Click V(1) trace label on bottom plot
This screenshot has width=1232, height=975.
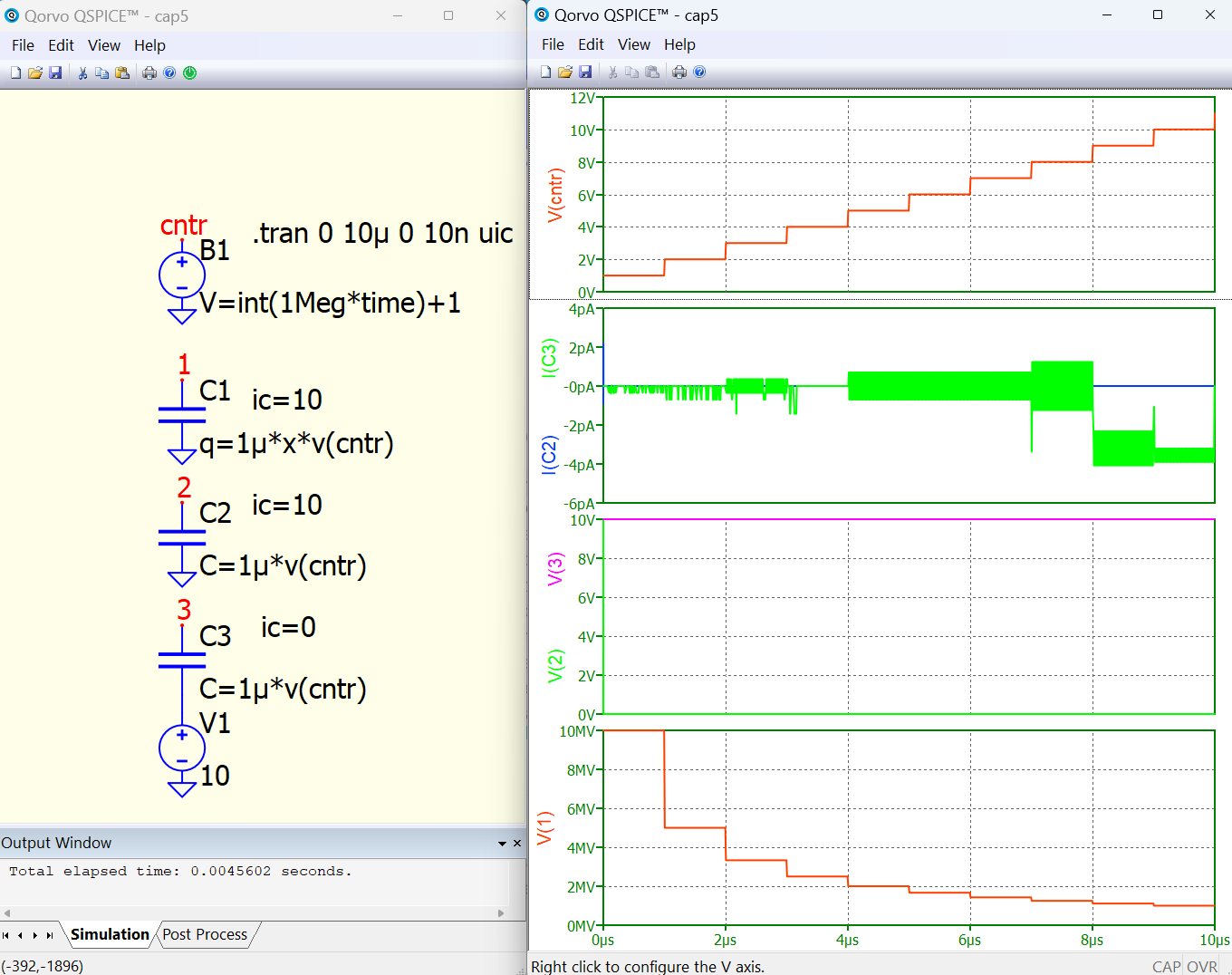[x=544, y=827]
